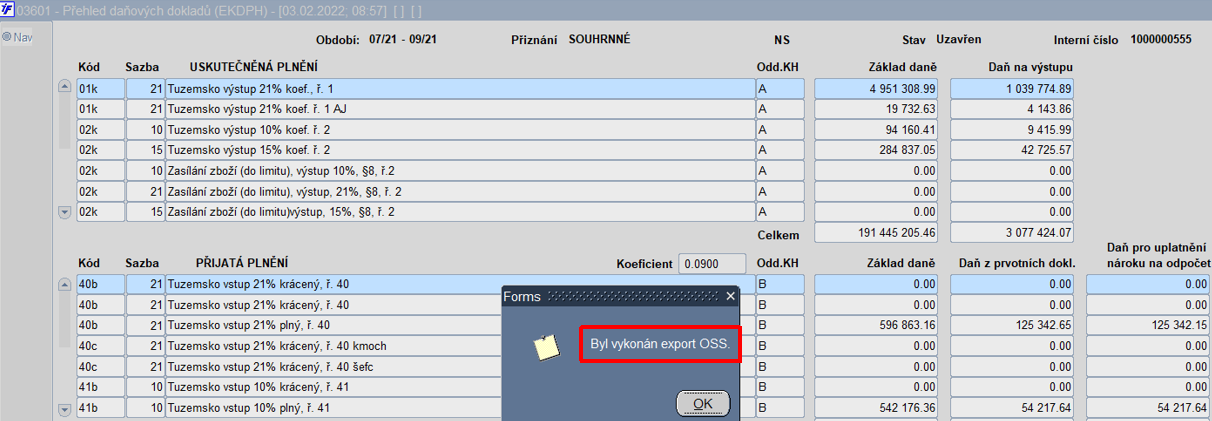The image size is (1212, 421).
Task: Click the Přiznání value SOUHRNNÉ
Action: click(x=600, y=39)
